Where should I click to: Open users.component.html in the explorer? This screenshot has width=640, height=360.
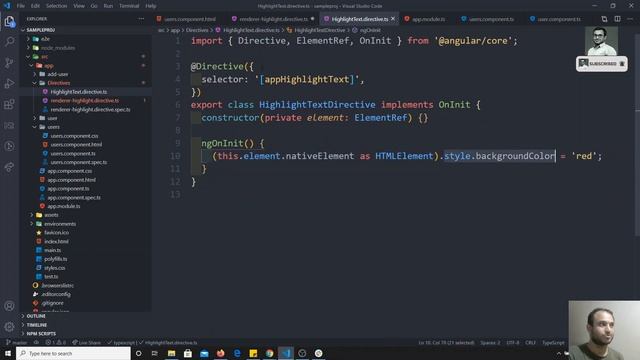point(76,144)
